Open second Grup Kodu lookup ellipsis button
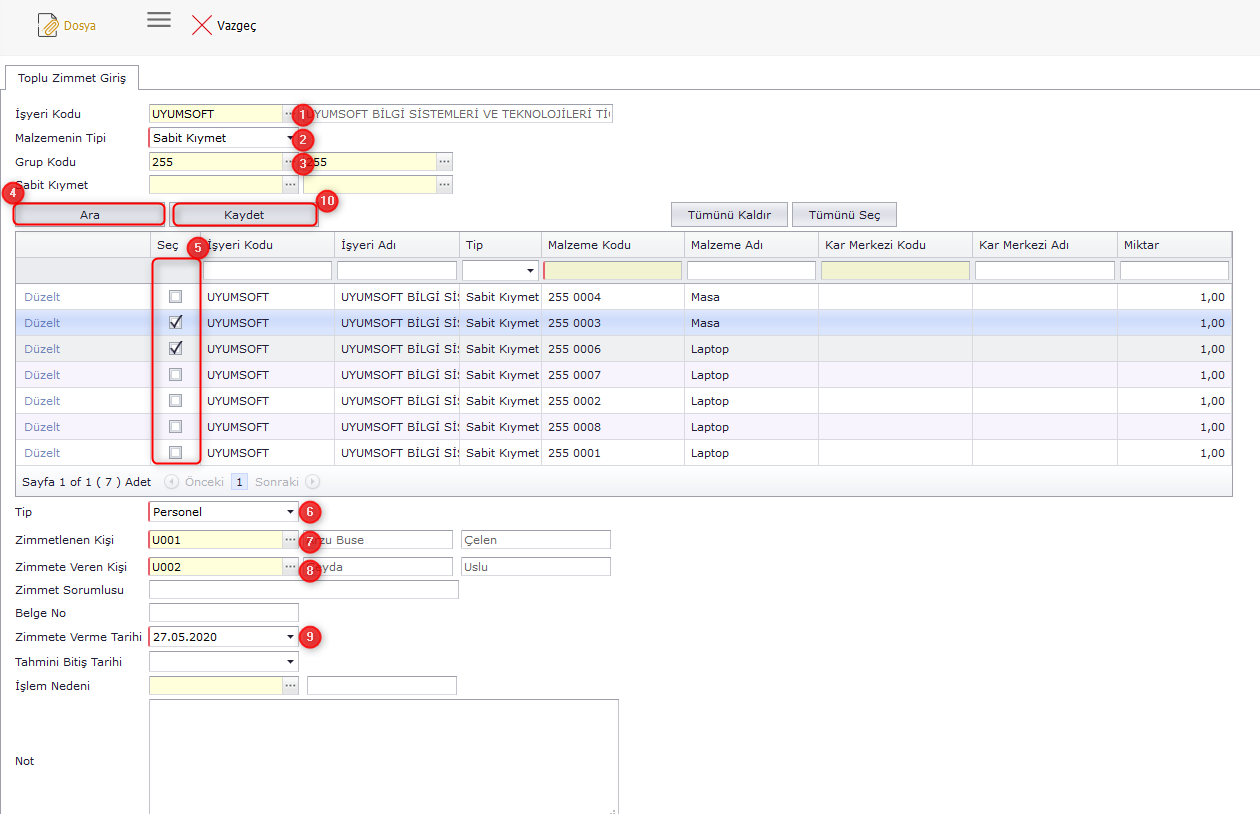Screen dimensions: 1260x814 (445, 161)
